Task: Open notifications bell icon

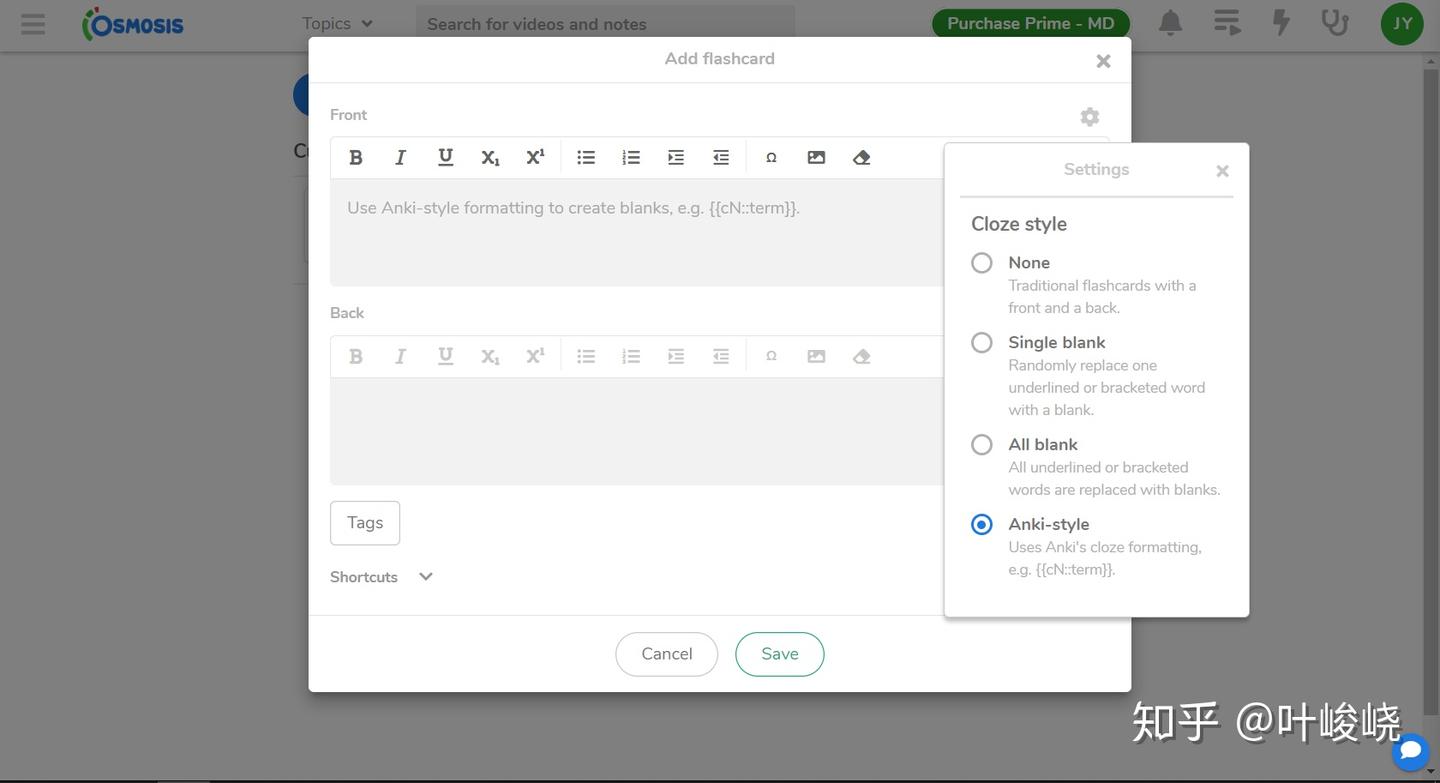Action: click(1171, 23)
